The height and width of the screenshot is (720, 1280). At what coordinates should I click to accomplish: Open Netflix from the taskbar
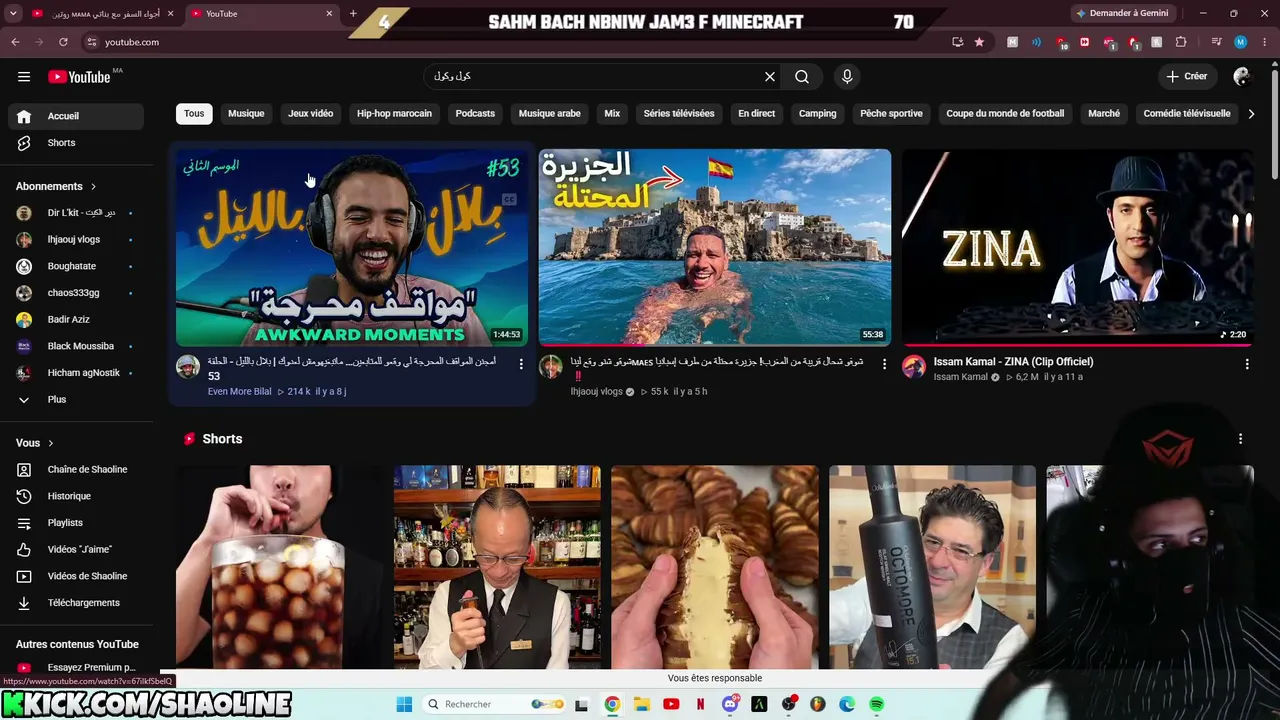click(x=700, y=705)
